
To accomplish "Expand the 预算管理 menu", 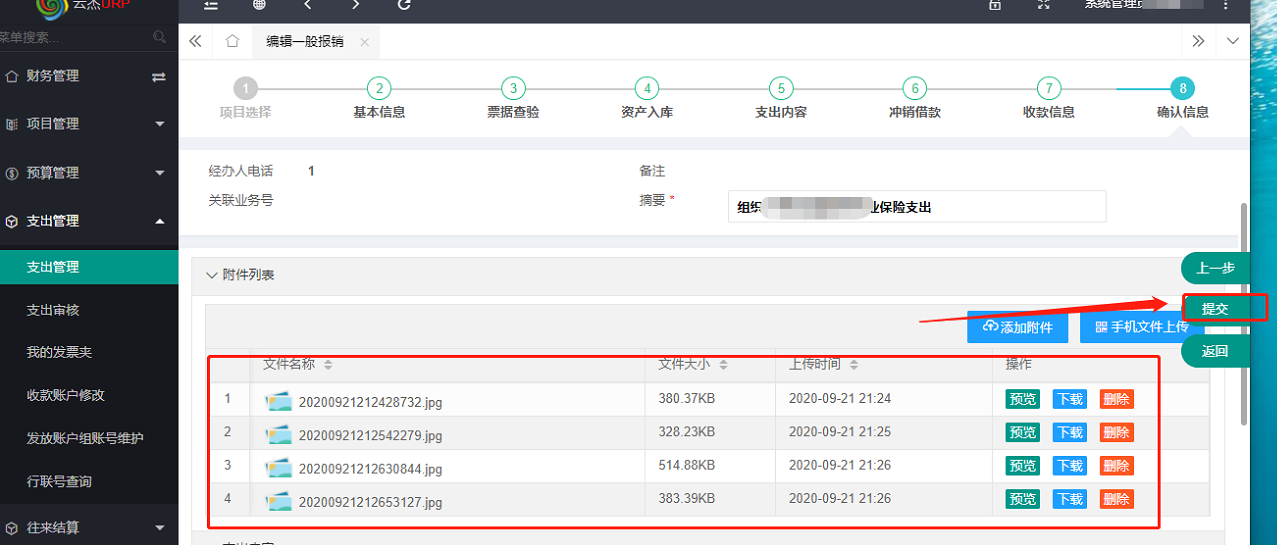I will pos(89,173).
